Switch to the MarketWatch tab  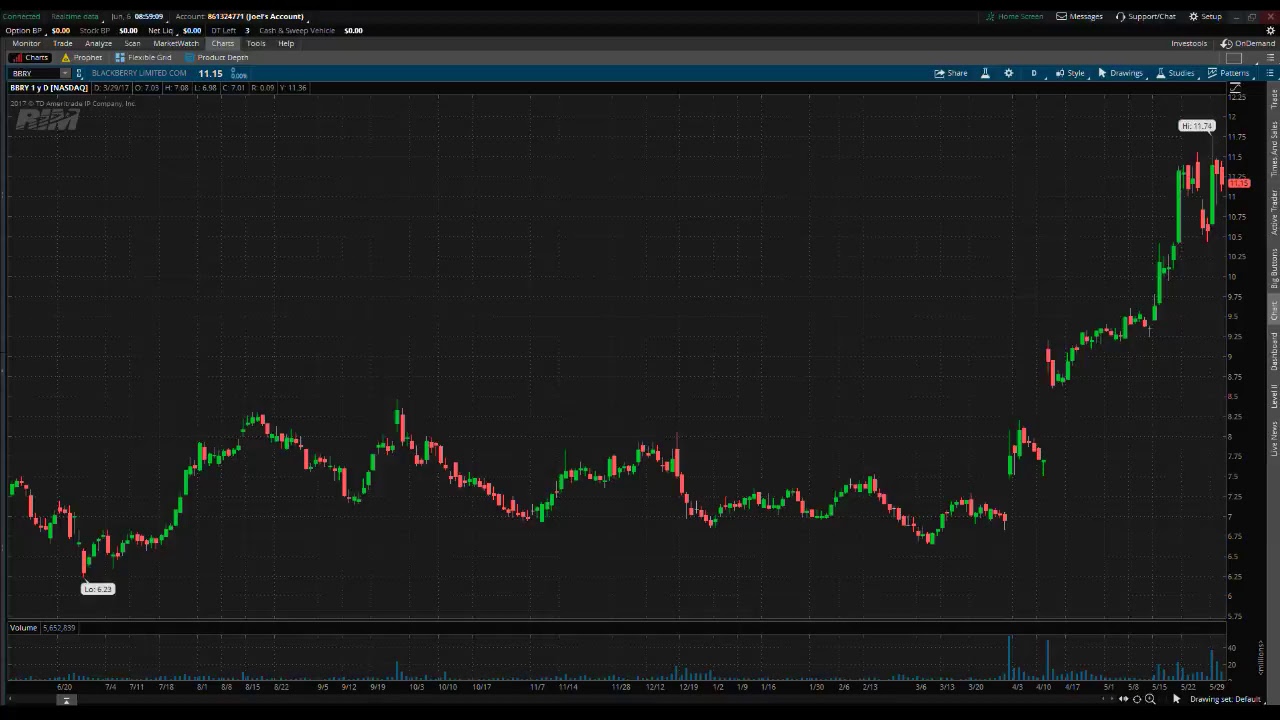176,43
